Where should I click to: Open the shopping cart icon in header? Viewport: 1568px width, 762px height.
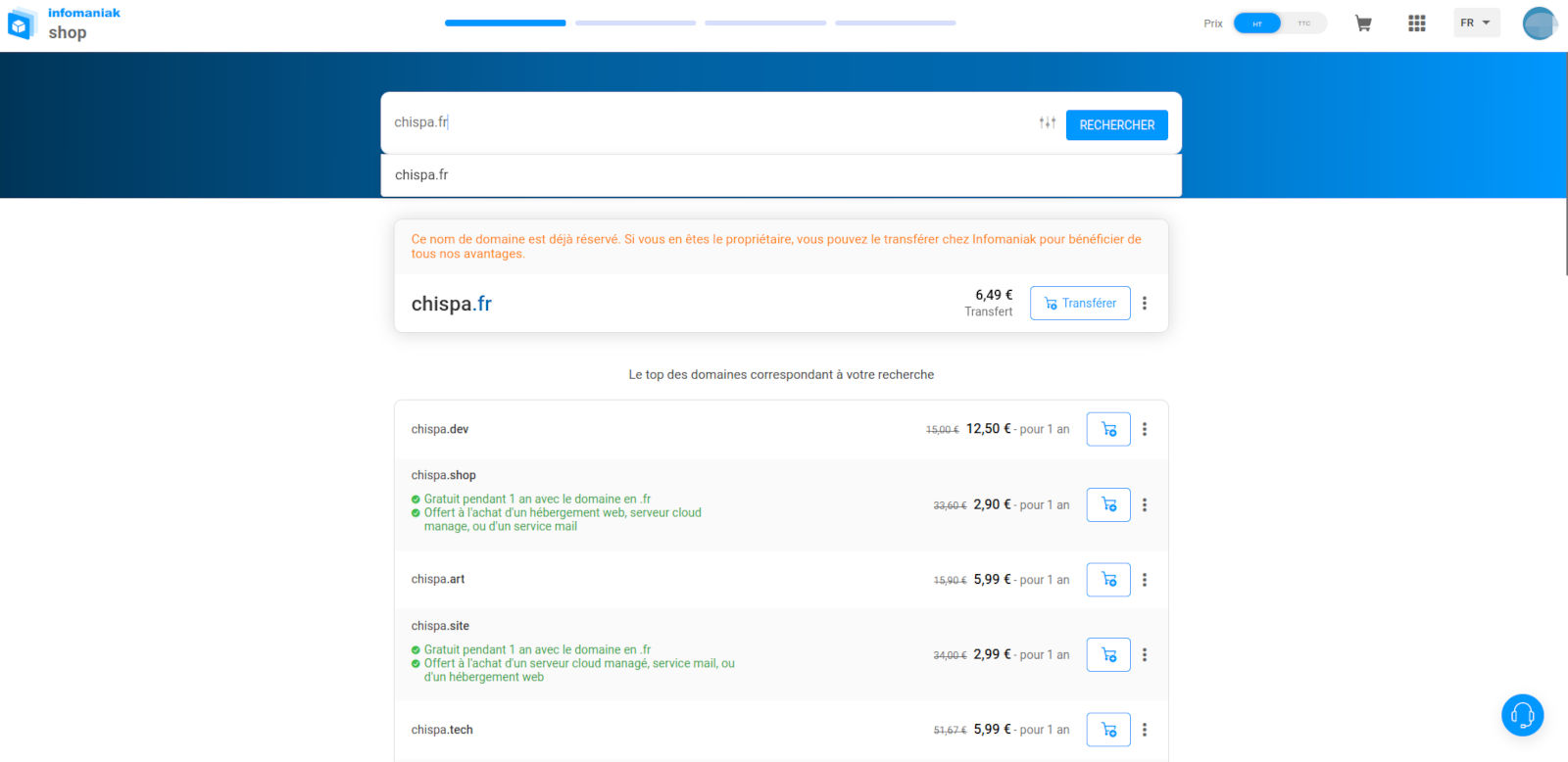click(1362, 24)
